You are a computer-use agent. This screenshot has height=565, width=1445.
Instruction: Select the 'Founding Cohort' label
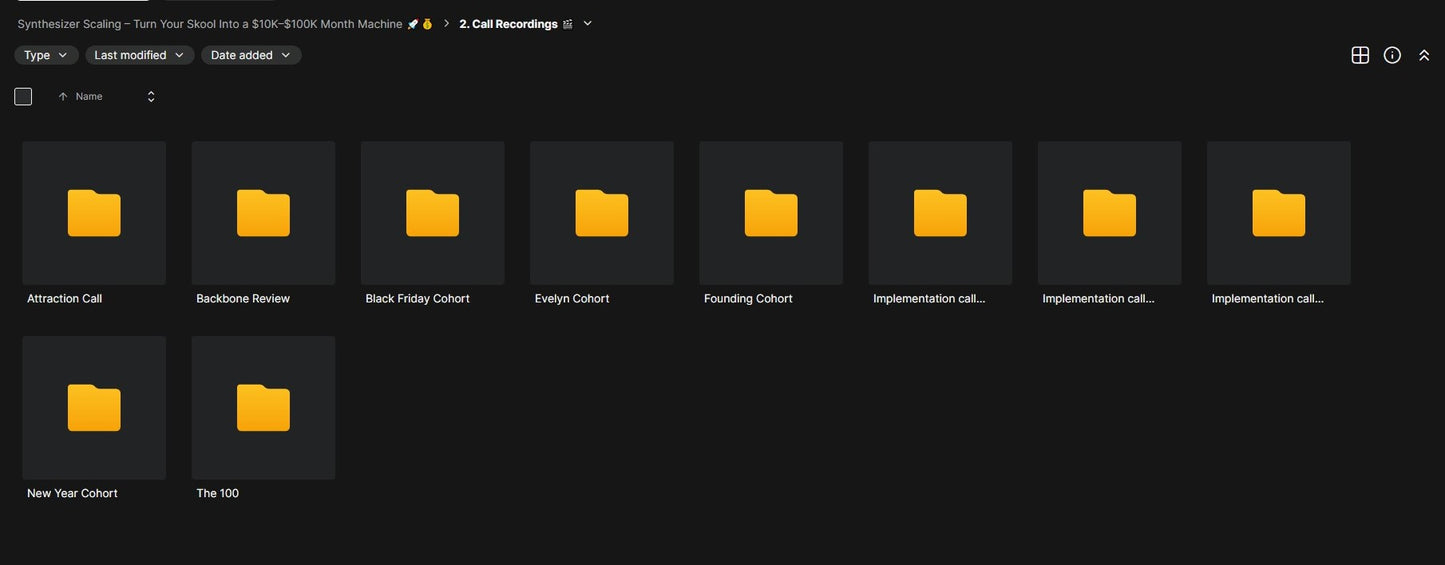(x=748, y=298)
